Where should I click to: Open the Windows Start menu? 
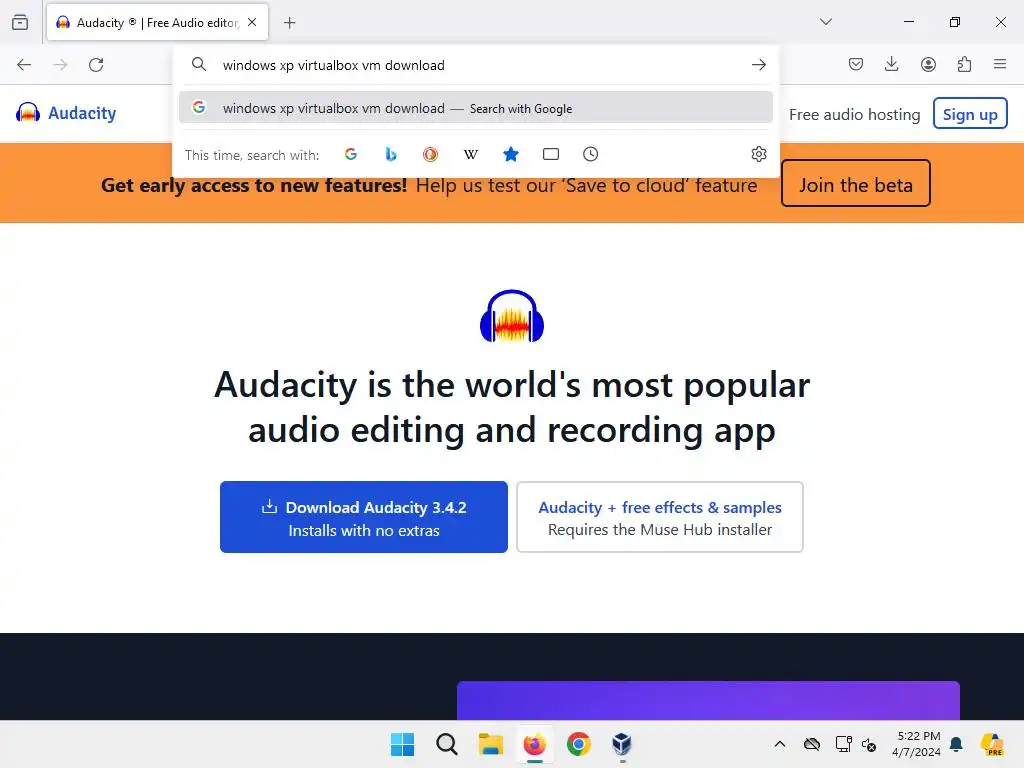[402, 744]
